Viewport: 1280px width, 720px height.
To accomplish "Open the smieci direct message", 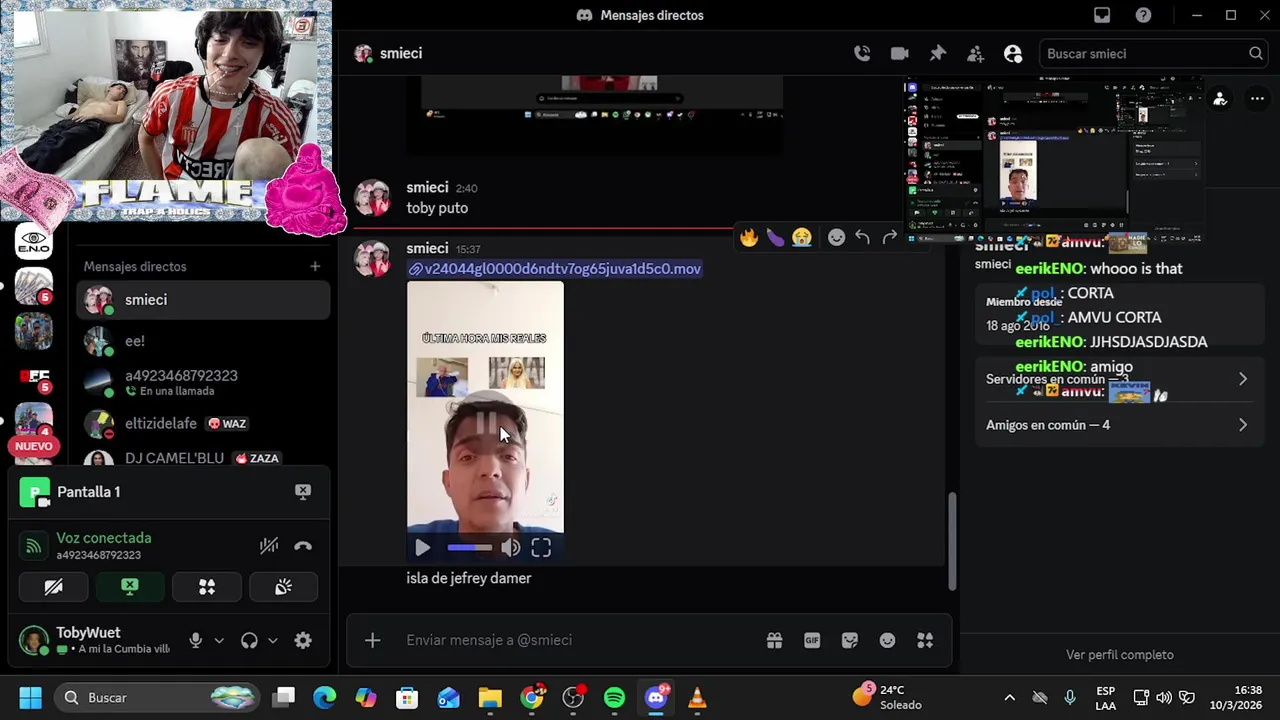I will point(203,300).
